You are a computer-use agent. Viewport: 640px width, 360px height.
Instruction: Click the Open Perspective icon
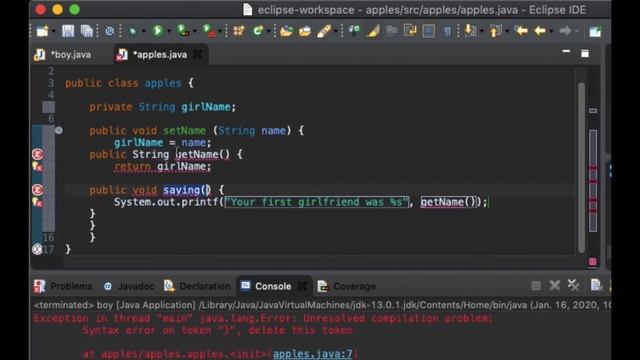595,31
